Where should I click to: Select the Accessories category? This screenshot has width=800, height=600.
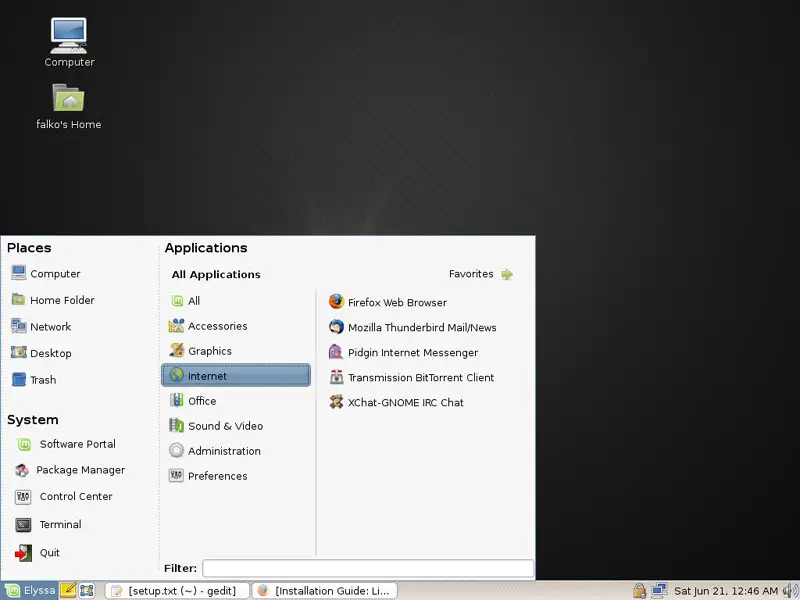tap(236, 326)
